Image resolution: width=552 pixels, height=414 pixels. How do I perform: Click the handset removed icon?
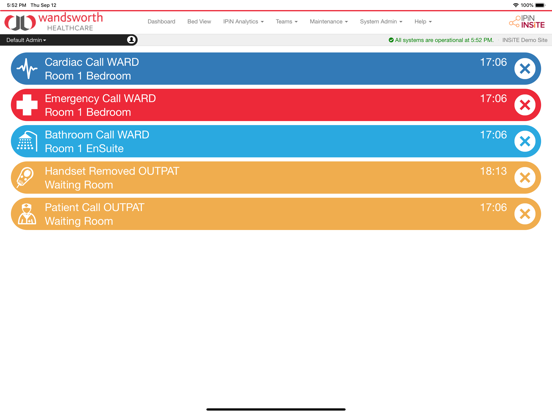tap(25, 177)
